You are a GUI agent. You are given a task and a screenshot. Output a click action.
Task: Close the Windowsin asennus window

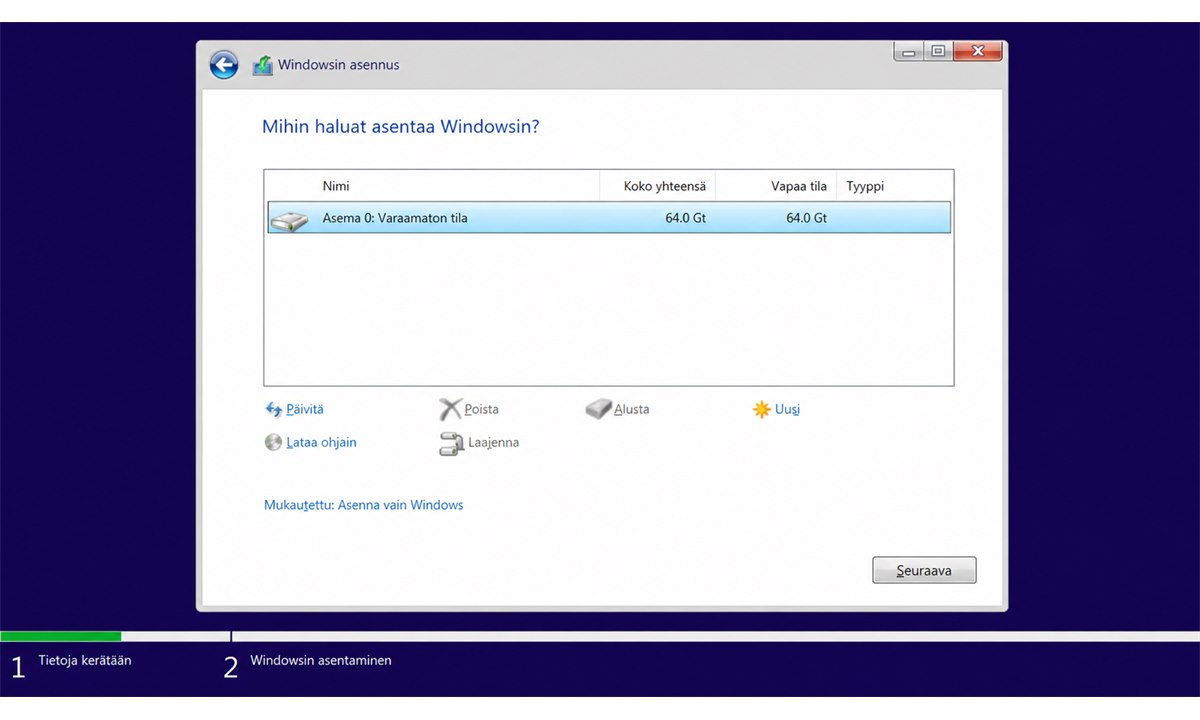(x=978, y=51)
